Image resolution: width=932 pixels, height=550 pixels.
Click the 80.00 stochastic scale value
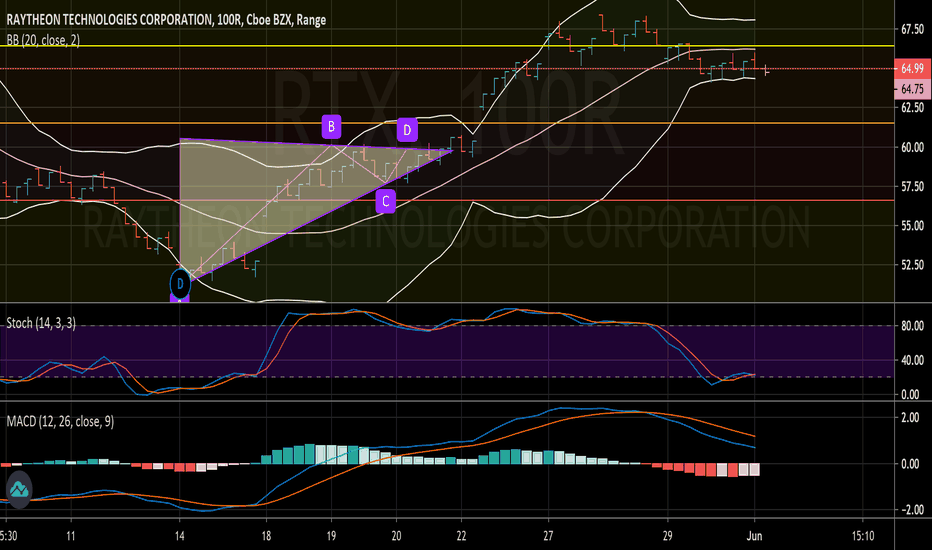pyautogui.click(x=912, y=326)
